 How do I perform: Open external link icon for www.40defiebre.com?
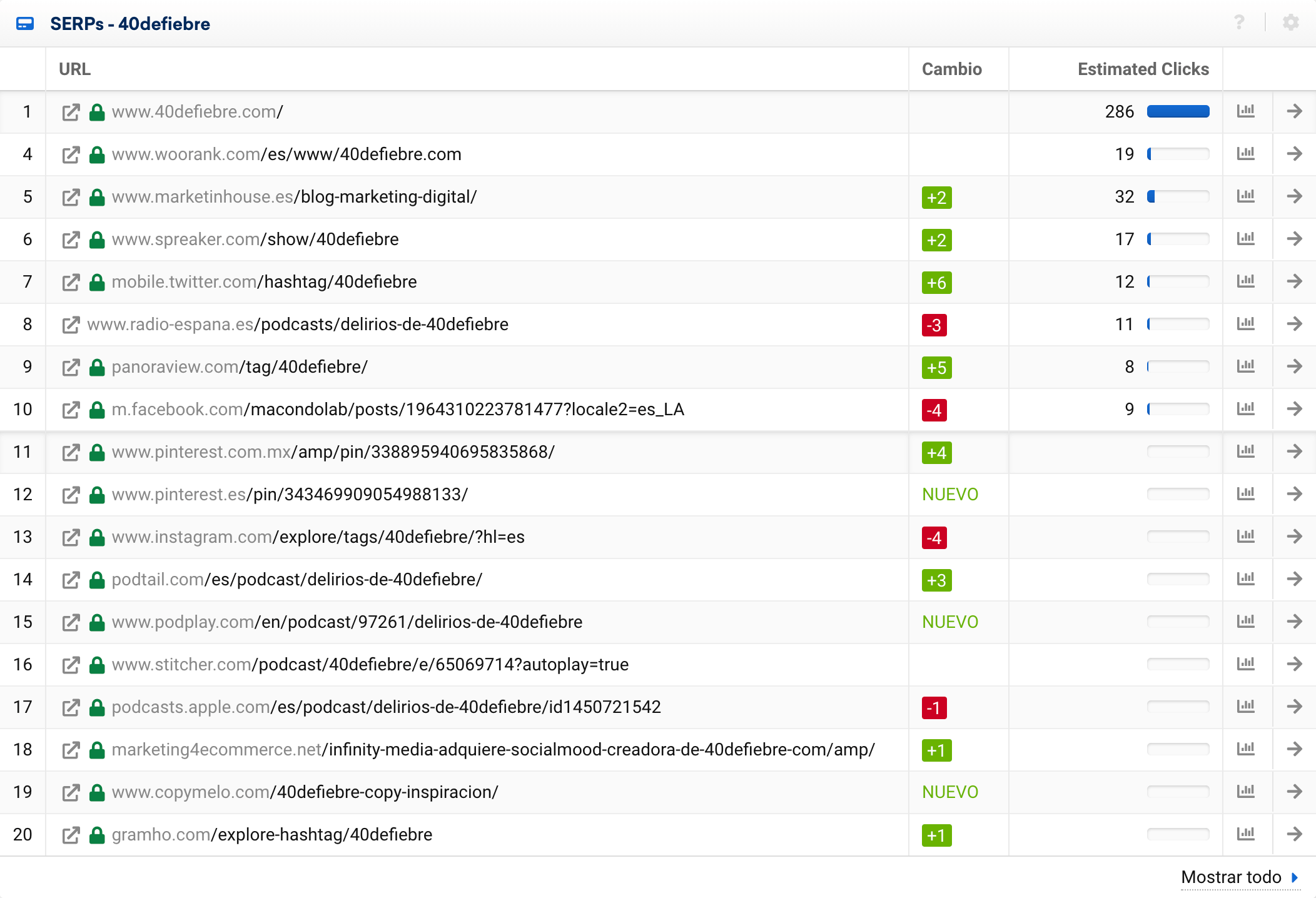71,112
